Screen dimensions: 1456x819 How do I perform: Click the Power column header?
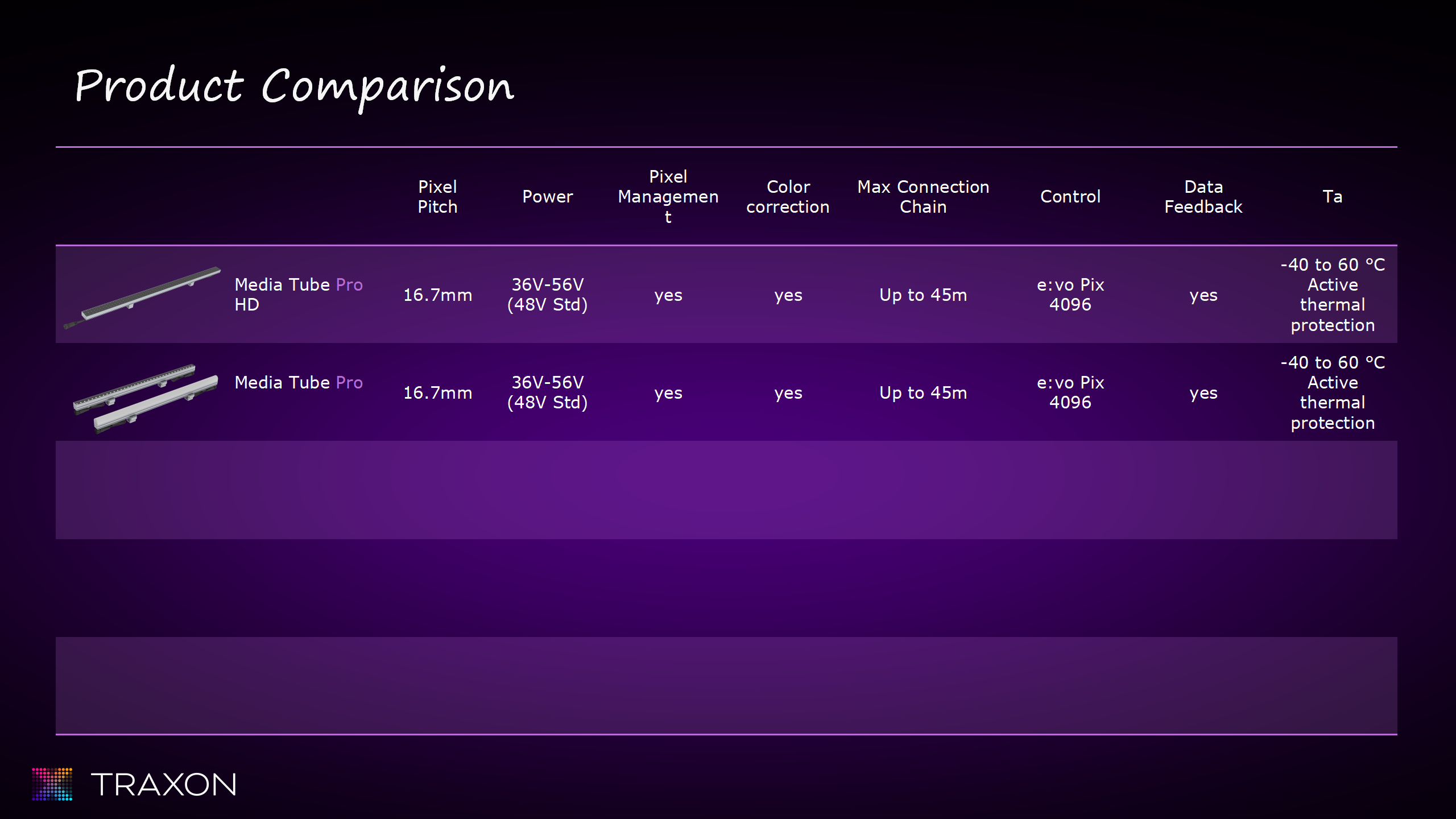point(547,197)
